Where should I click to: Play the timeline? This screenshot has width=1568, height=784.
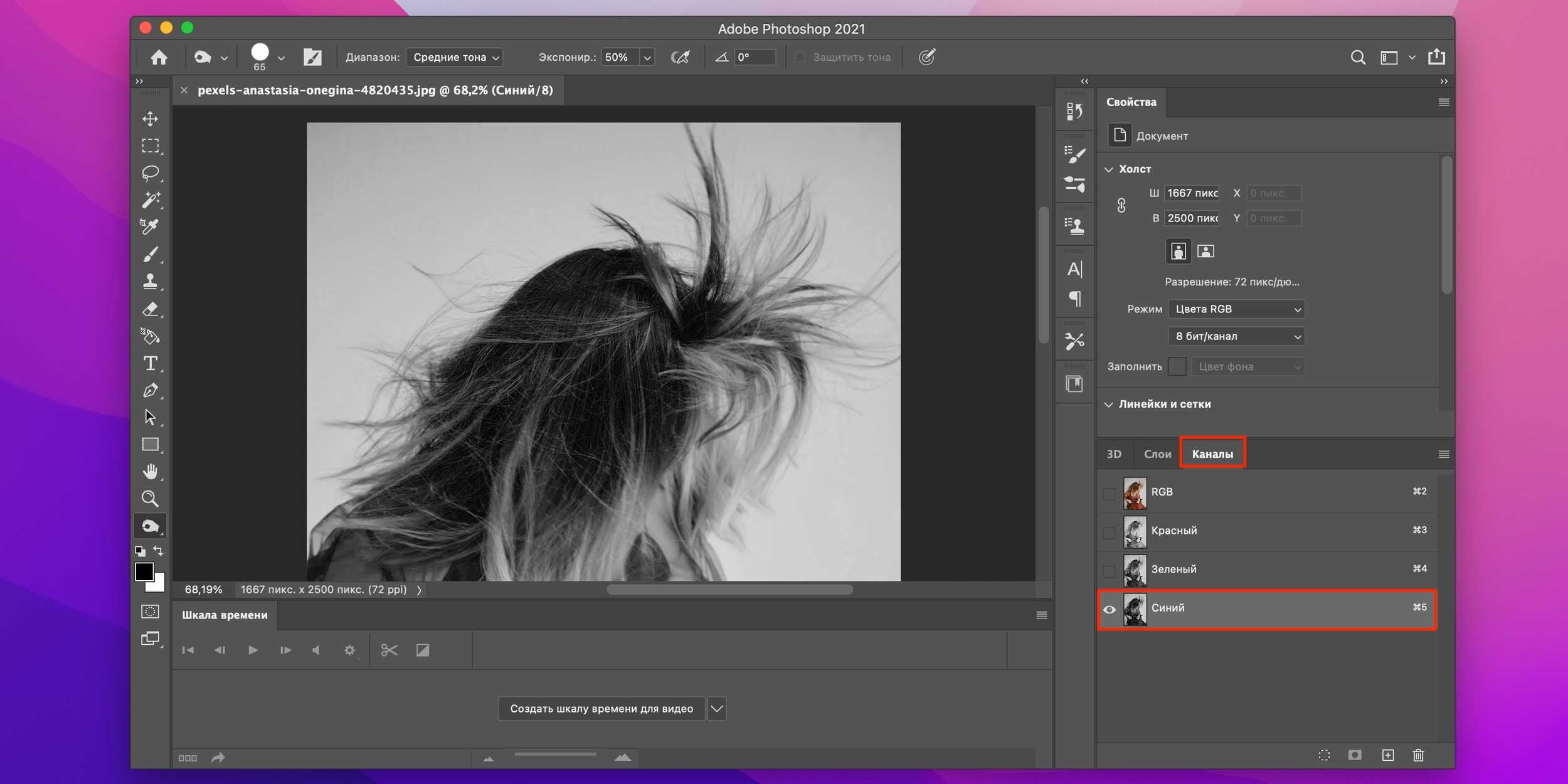click(253, 650)
